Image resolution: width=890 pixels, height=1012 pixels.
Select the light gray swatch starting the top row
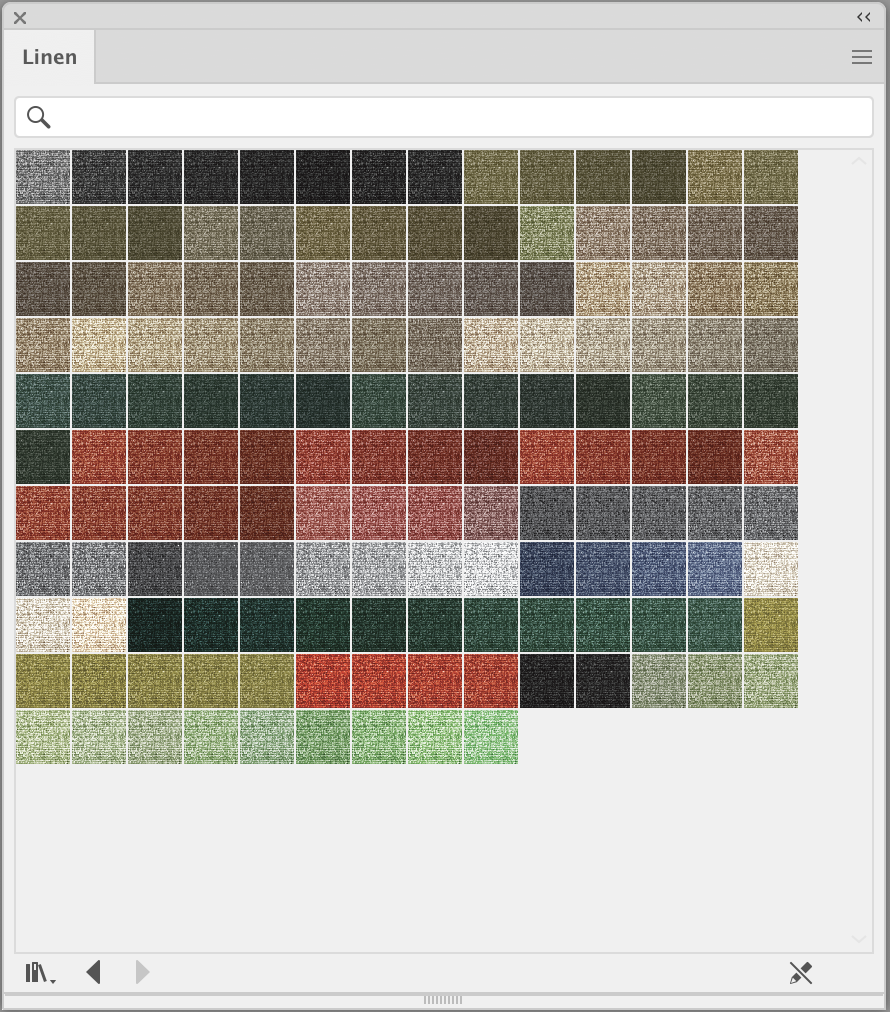click(43, 177)
